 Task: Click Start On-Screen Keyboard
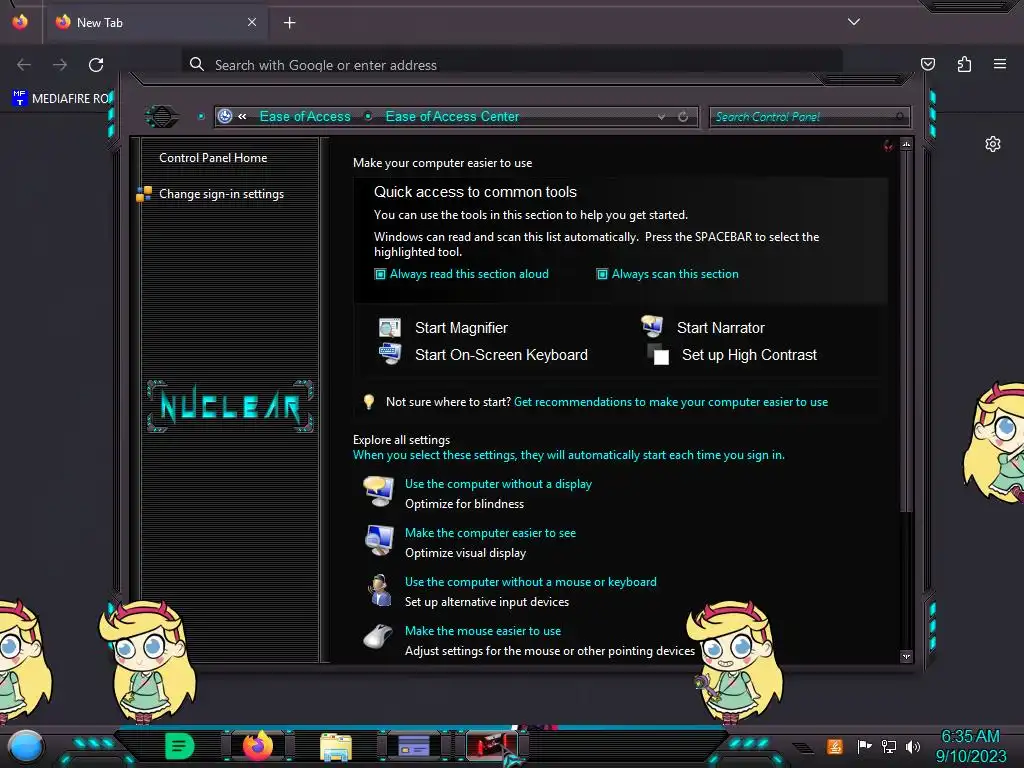[501, 355]
